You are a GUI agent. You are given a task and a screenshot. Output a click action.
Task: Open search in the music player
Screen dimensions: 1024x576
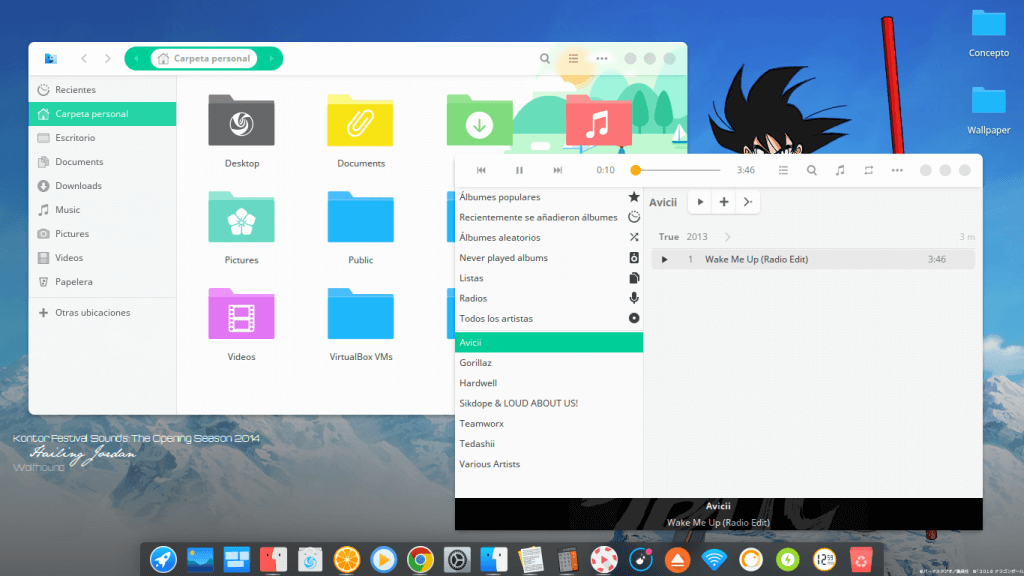tap(812, 170)
